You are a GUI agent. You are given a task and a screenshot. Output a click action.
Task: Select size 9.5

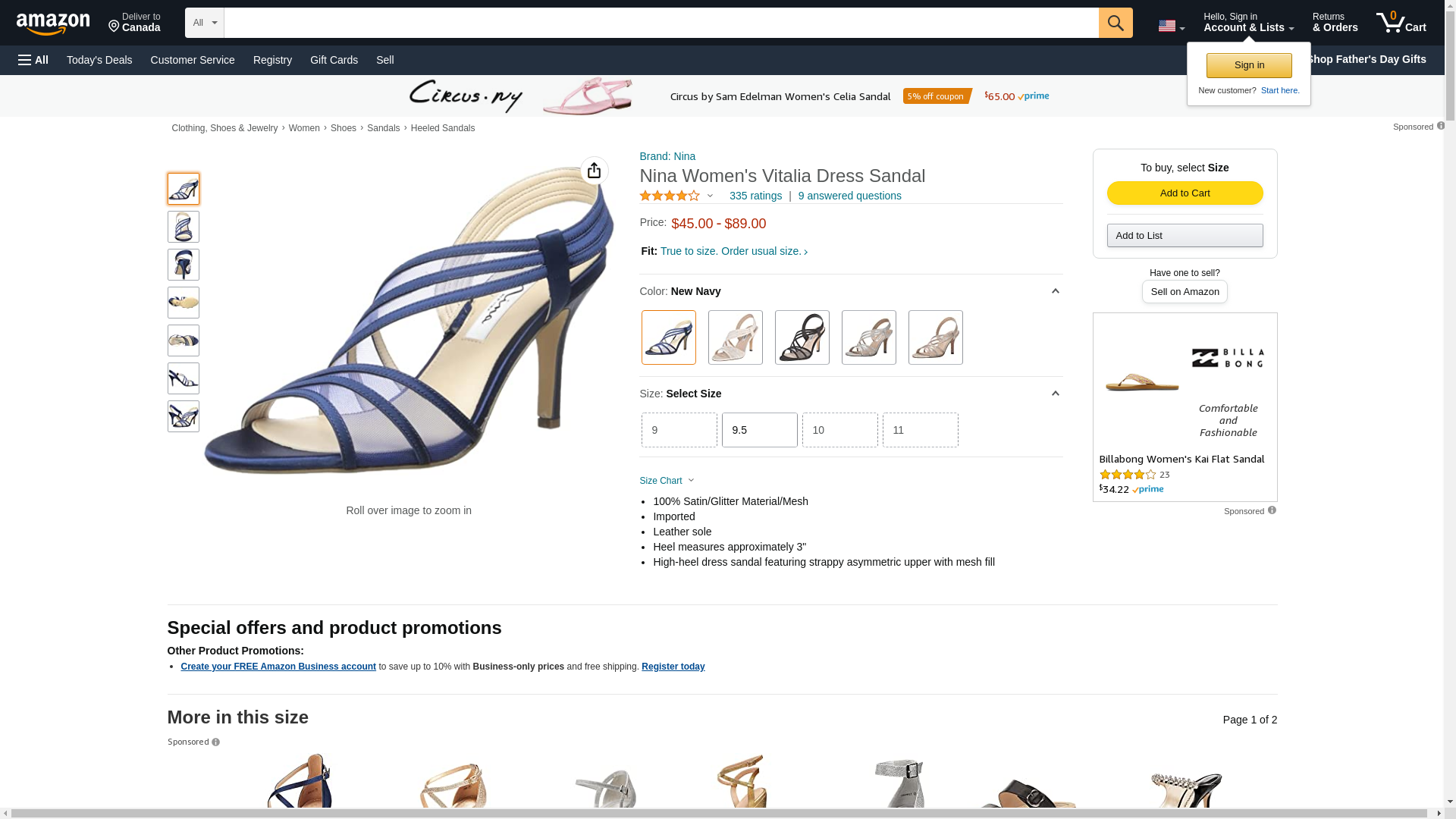(x=759, y=430)
